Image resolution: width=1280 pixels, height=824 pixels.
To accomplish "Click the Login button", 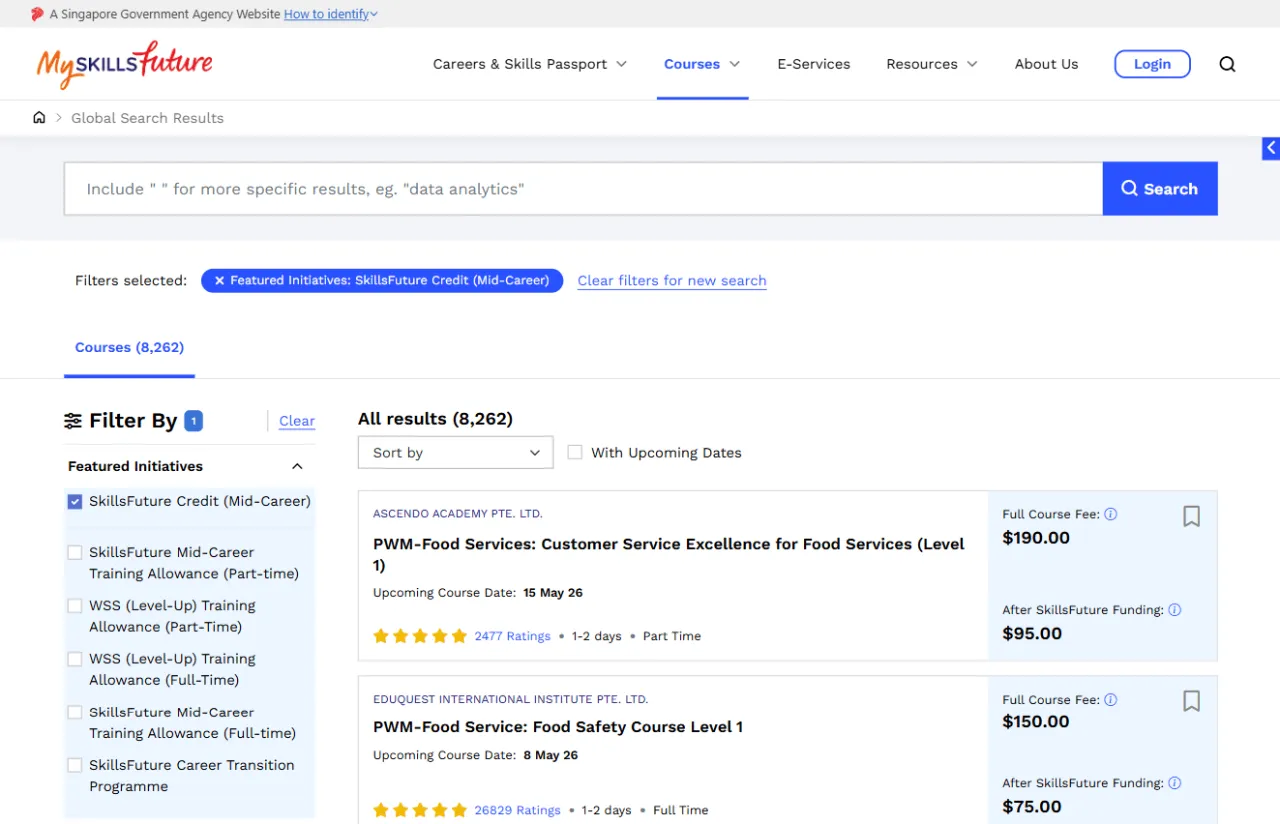I will click(x=1152, y=64).
